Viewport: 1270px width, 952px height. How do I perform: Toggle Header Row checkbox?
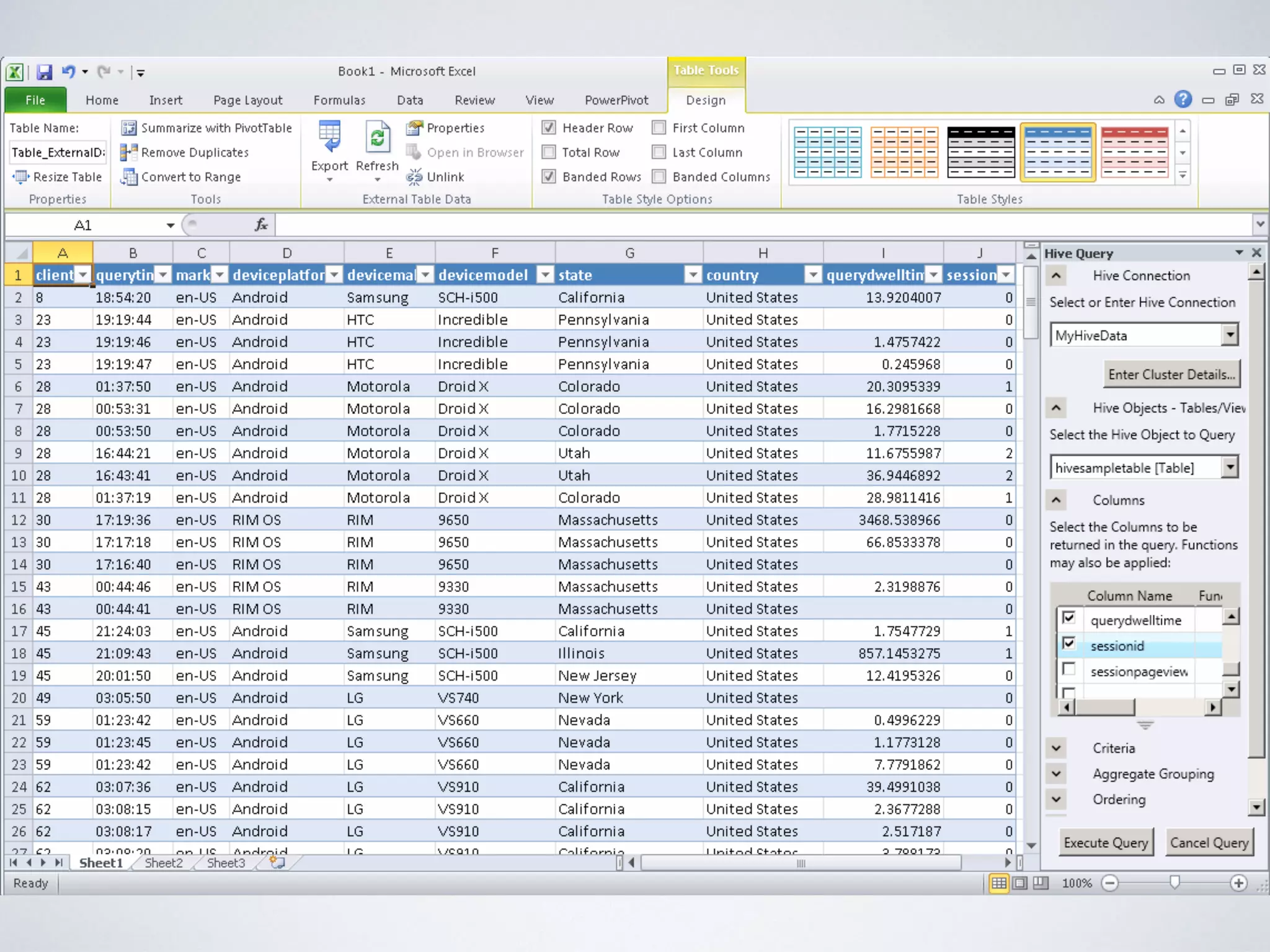point(548,128)
